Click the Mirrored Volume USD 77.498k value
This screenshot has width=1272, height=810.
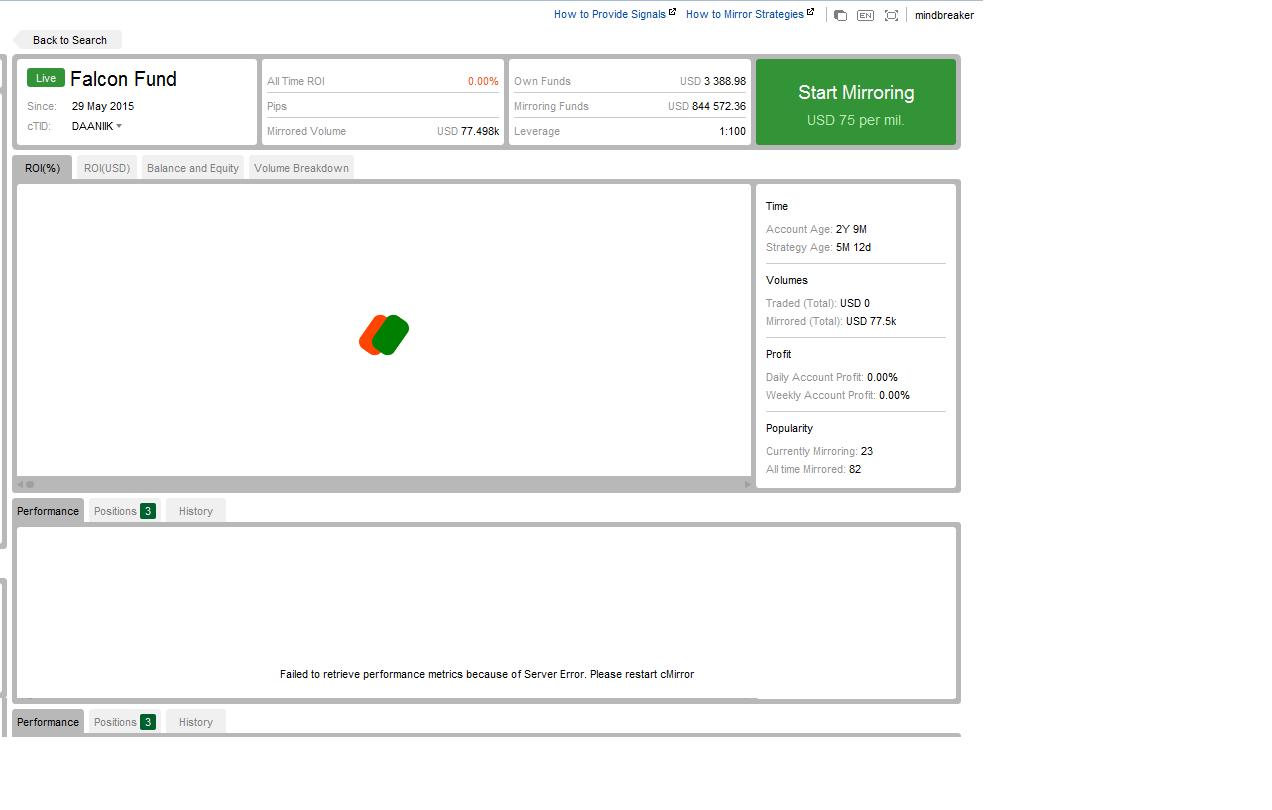468,131
